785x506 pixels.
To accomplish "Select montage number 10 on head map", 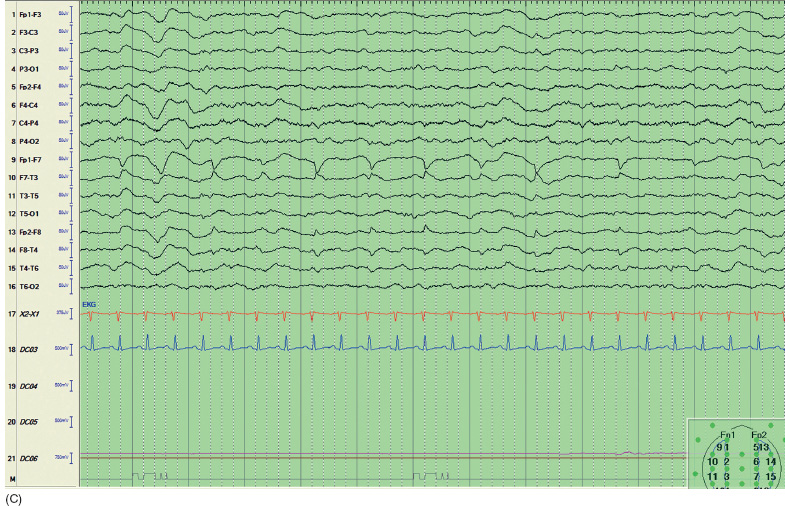I will click(714, 461).
